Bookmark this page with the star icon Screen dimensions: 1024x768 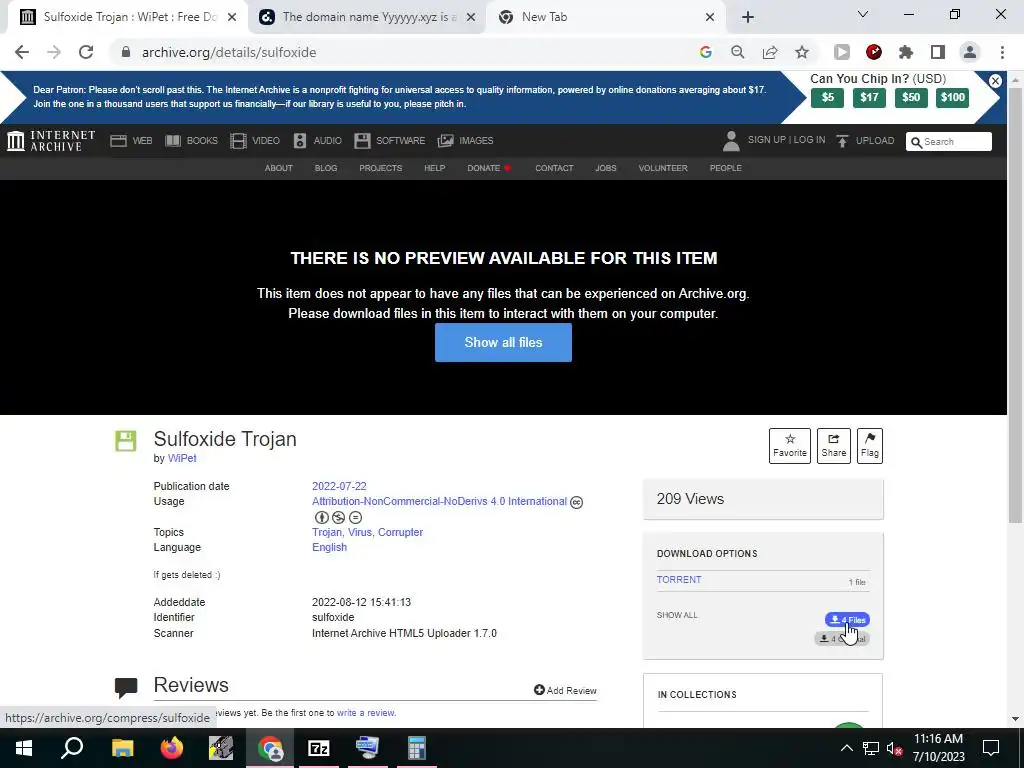(802, 52)
